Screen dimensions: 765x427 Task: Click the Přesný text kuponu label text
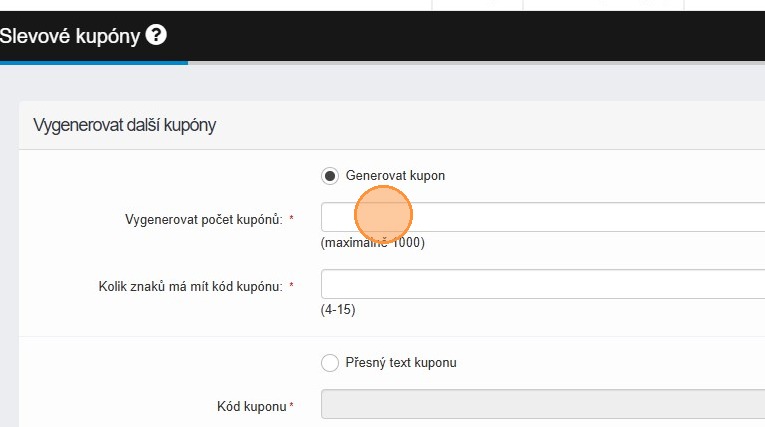pos(401,363)
